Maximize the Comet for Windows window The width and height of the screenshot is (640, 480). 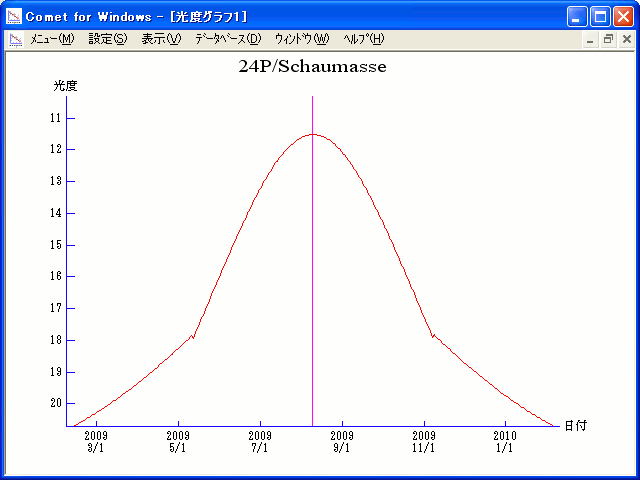(x=600, y=17)
